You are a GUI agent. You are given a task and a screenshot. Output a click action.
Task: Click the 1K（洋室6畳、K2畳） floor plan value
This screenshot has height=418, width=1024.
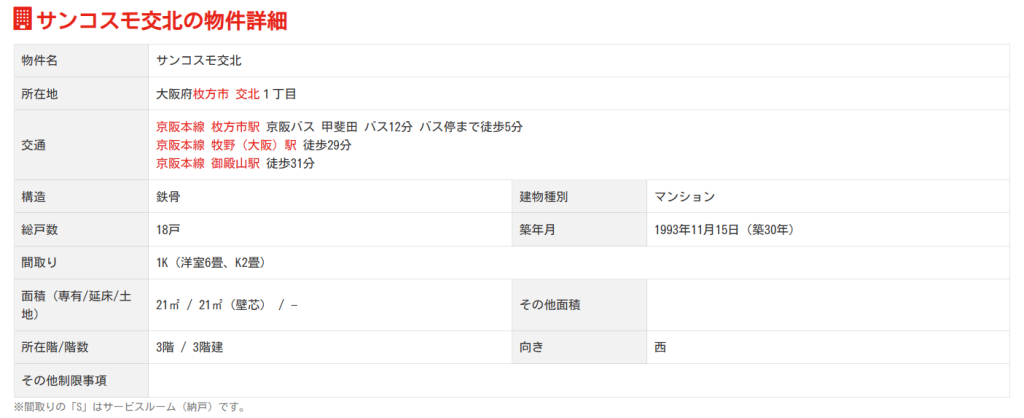click(210, 262)
